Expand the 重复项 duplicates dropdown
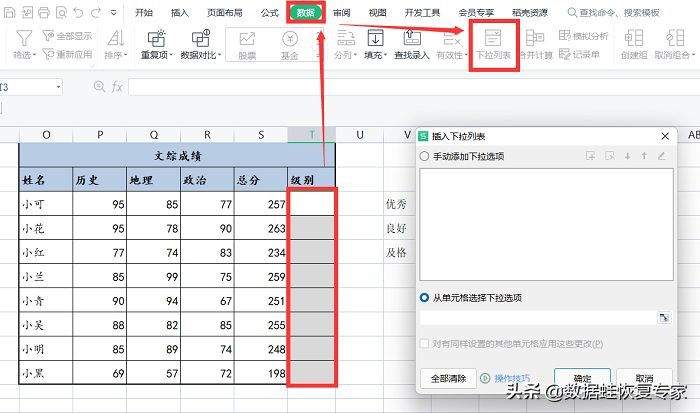Image resolution: width=700 pixels, height=413 pixels. (x=171, y=55)
